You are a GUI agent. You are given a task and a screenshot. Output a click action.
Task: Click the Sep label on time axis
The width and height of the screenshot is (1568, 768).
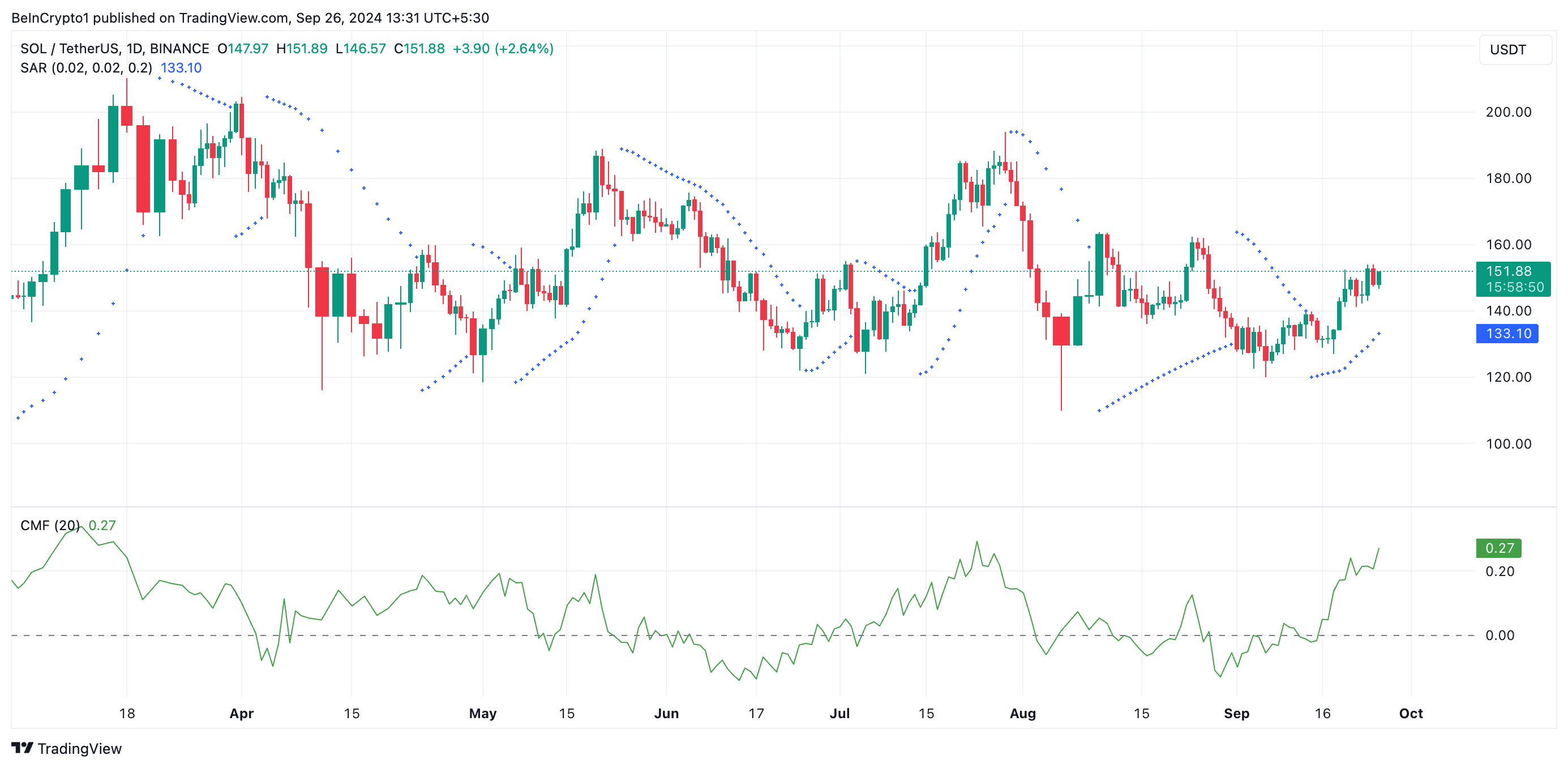[1236, 713]
